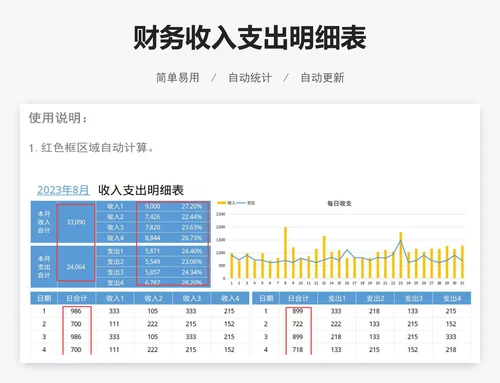
Task: Click the tallest yellow income bar in chart
Action: click(x=285, y=253)
